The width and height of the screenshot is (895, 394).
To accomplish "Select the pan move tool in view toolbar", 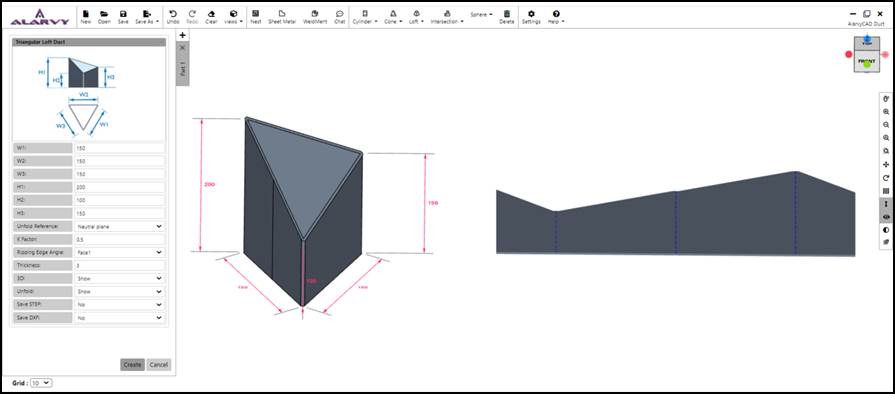I will (886, 164).
